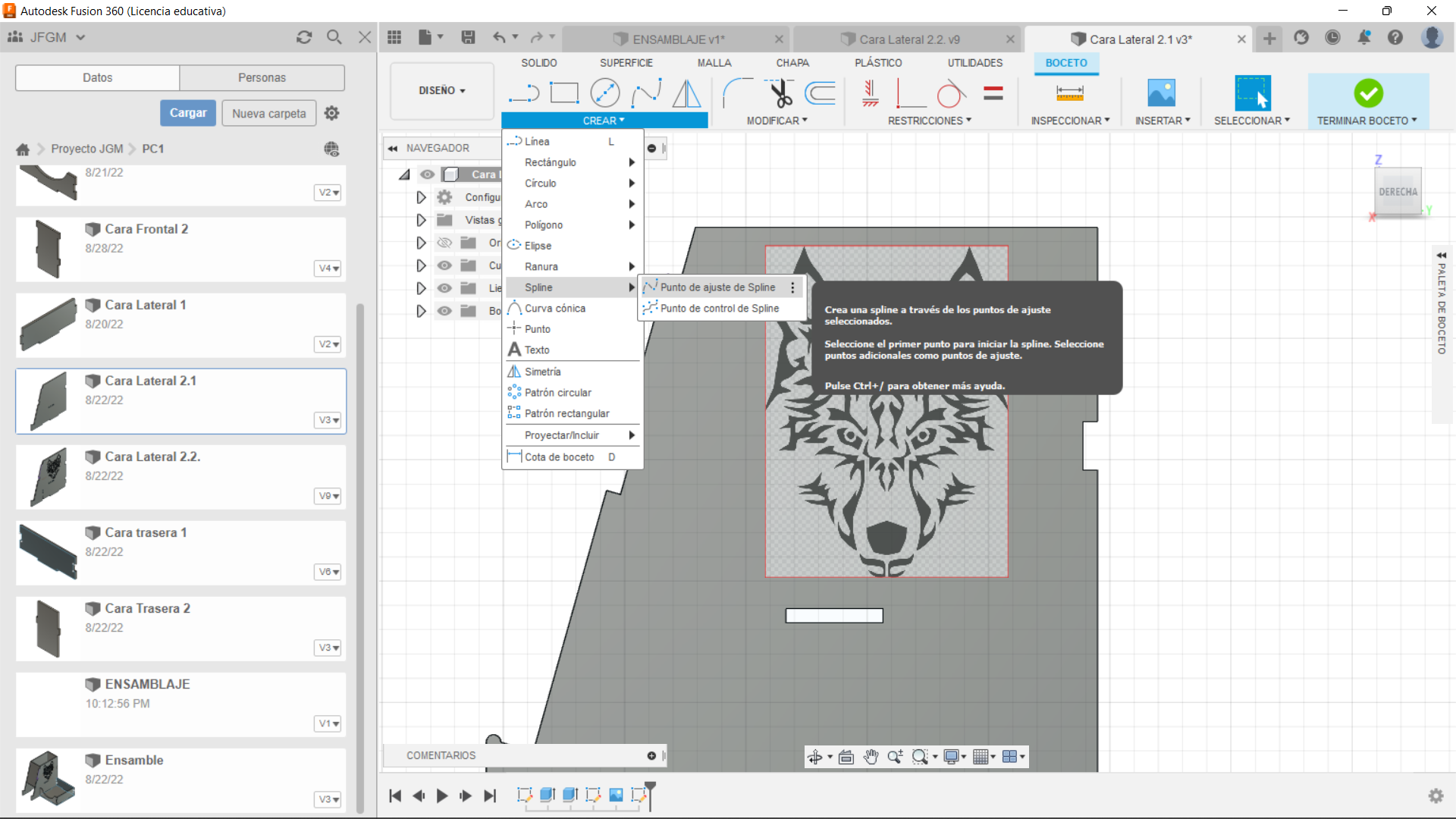Select the Trim scissors tool

780,93
